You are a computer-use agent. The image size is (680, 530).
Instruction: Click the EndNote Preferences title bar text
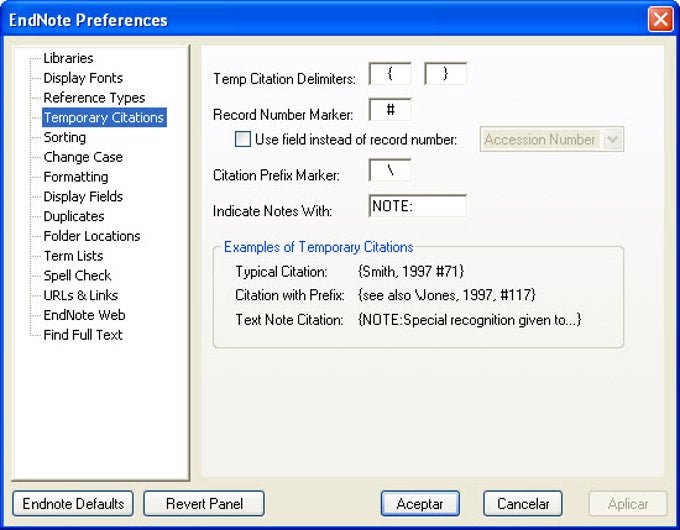click(x=88, y=20)
